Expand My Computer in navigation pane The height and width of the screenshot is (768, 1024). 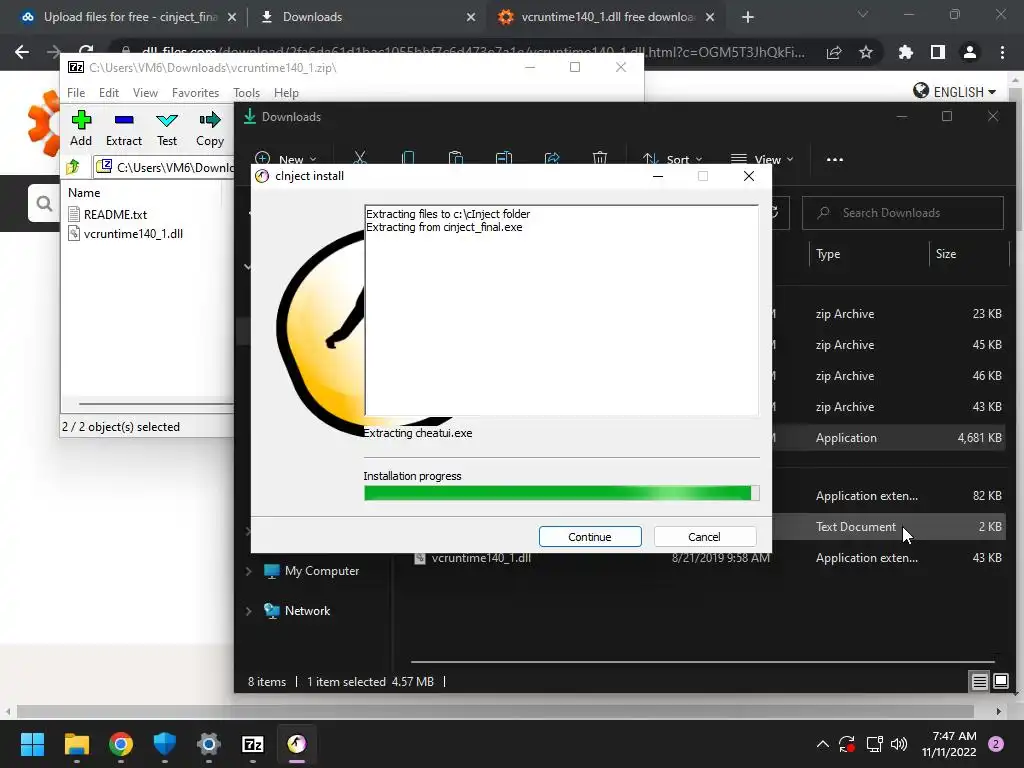248,571
